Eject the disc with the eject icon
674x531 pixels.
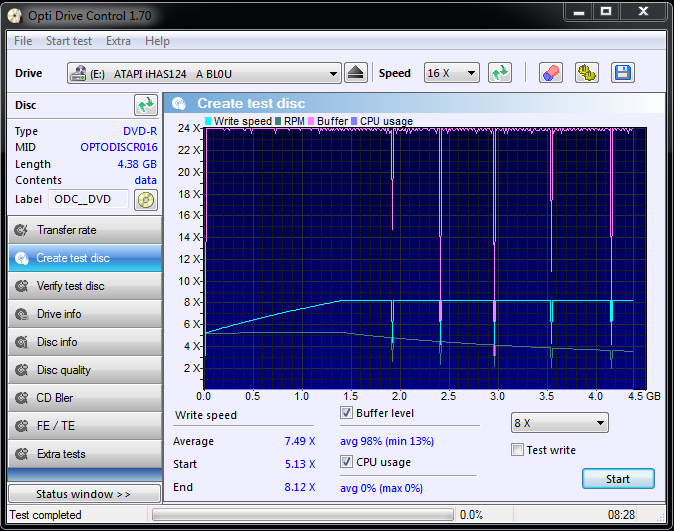click(x=355, y=73)
